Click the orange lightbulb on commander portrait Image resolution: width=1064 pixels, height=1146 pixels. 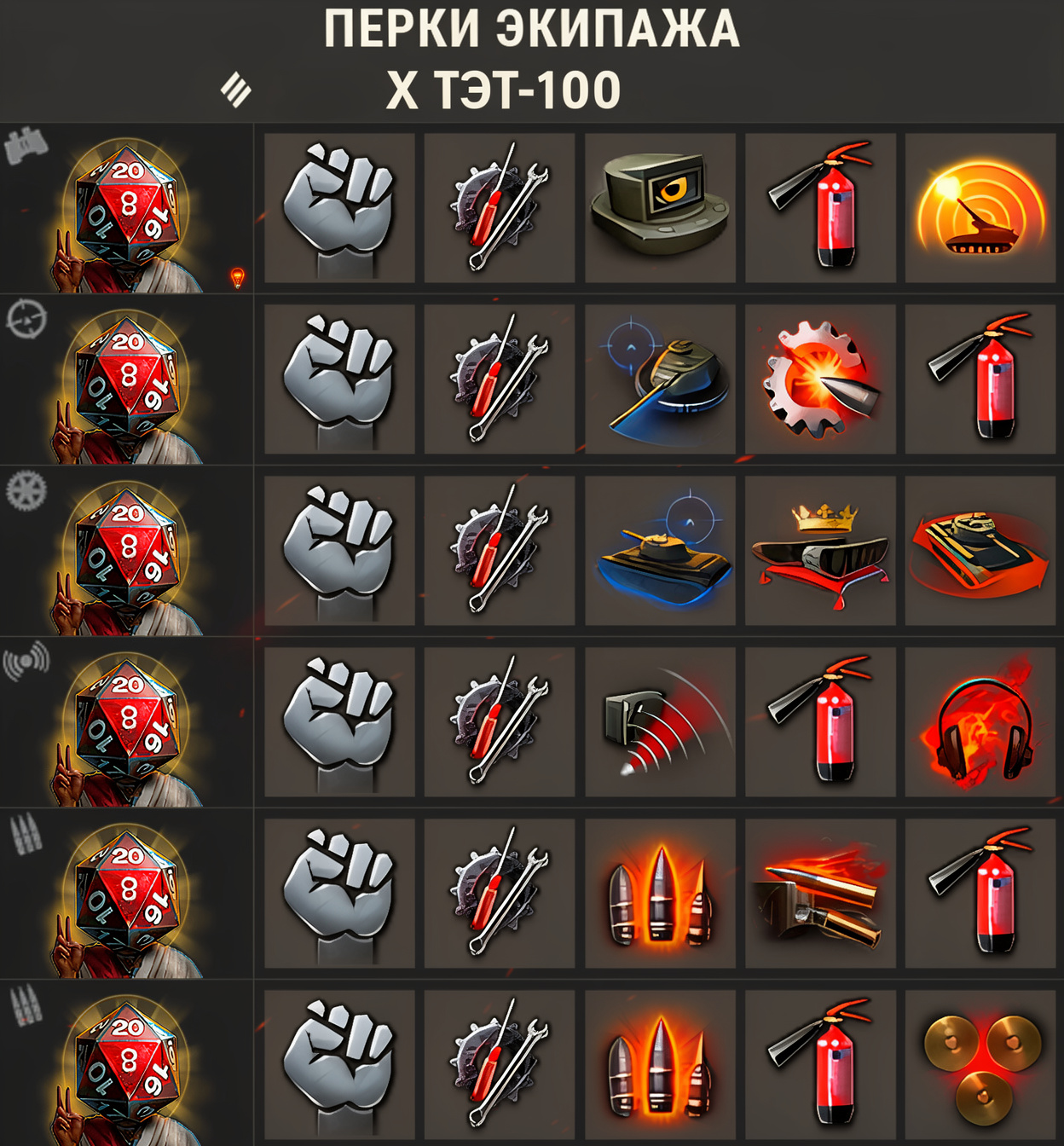[238, 277]
